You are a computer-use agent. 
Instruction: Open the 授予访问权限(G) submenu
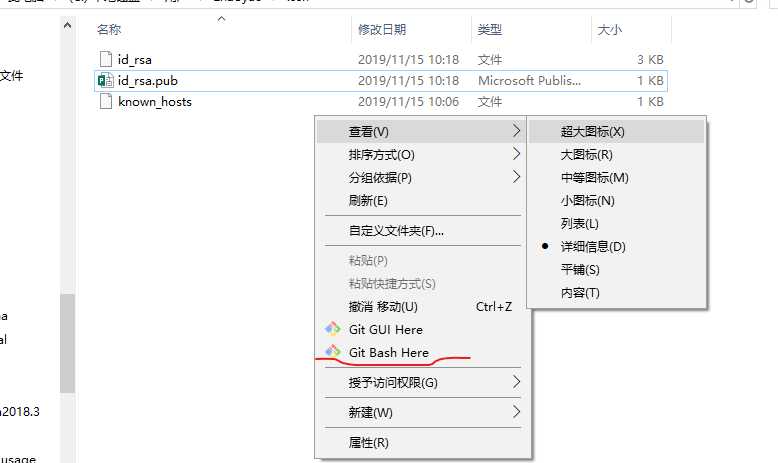point(421,382)
